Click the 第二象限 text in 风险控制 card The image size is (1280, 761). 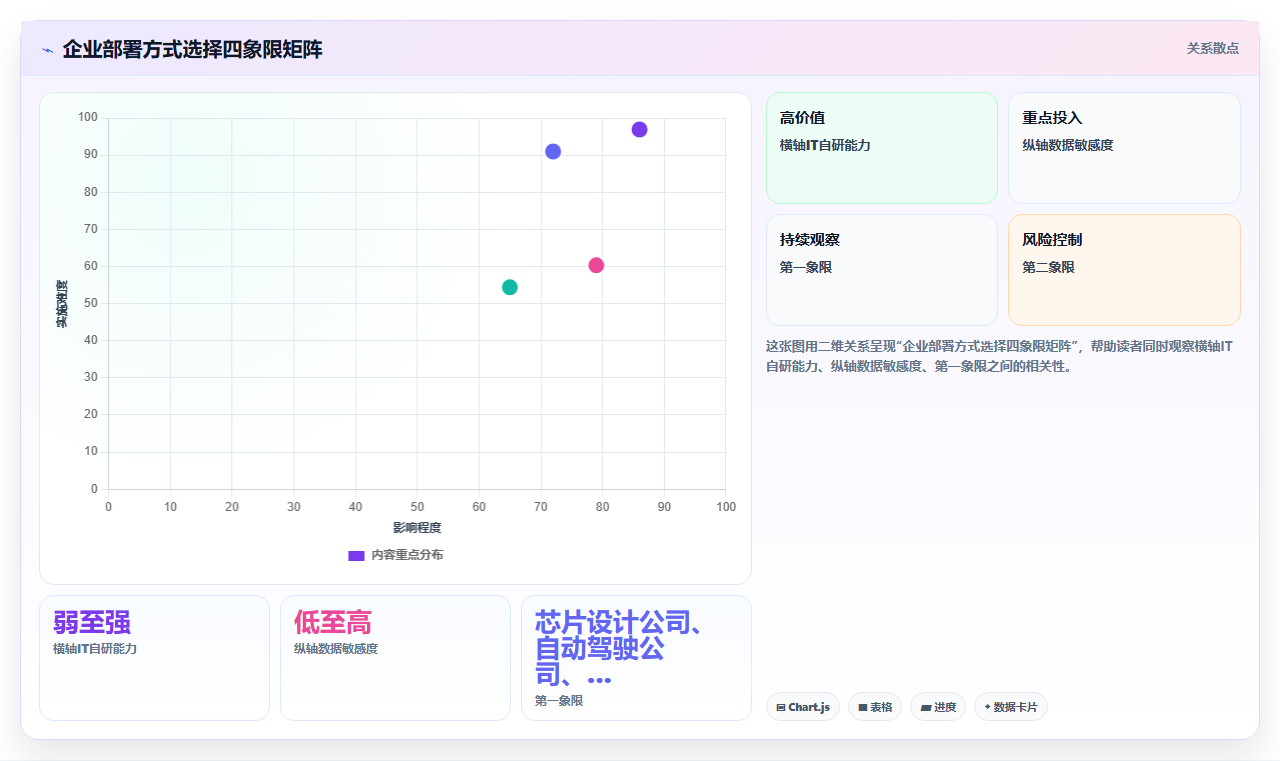coord(1048,267)
